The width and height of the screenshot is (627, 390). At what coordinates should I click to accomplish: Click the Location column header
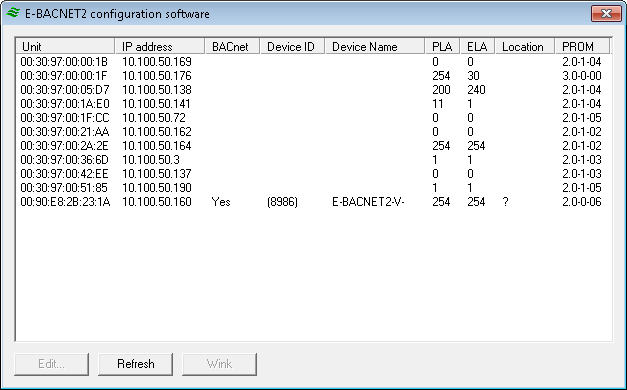[x=525, y=46]
